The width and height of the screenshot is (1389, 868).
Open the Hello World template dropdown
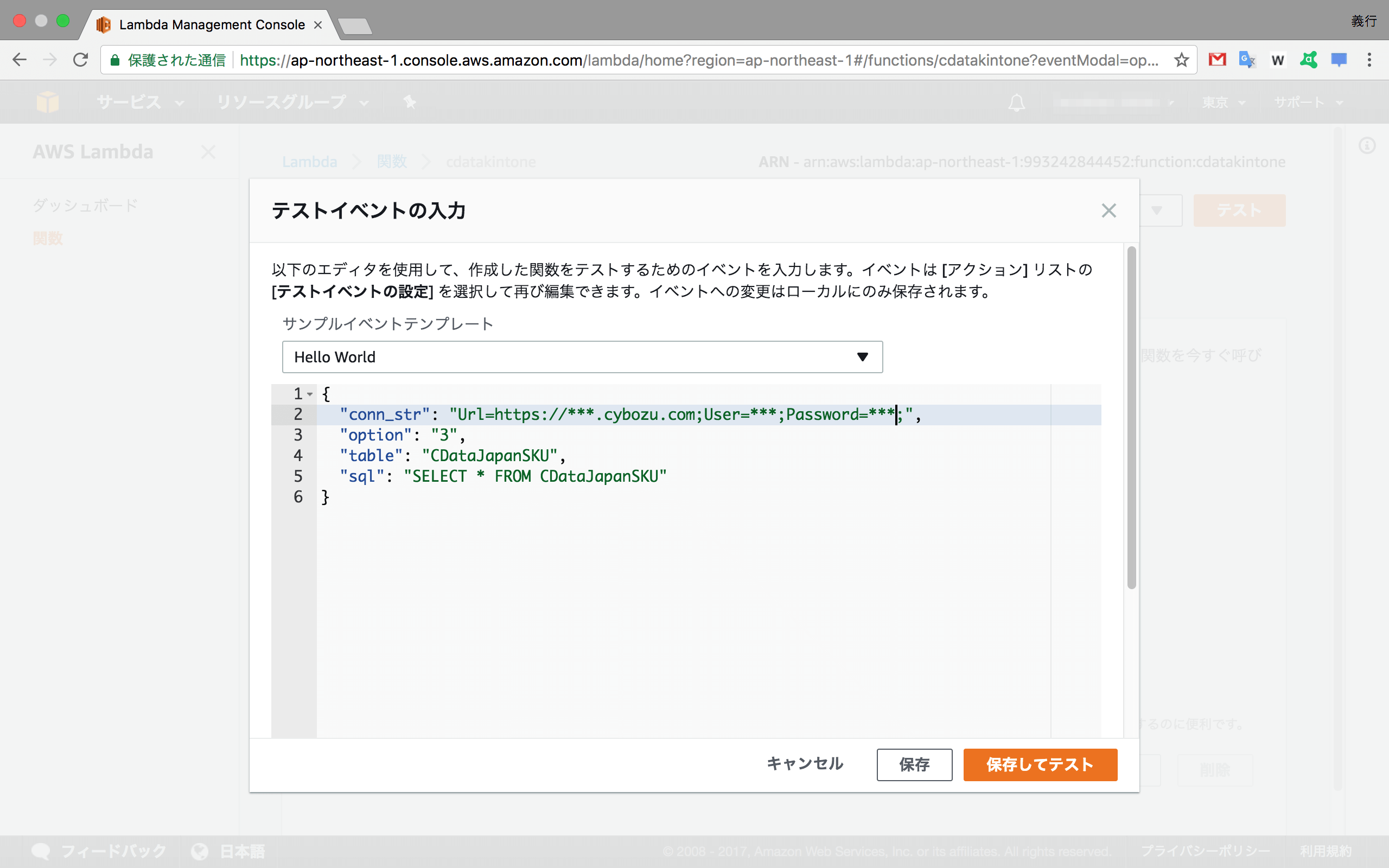pyautogui.click(x=582, y=357)
